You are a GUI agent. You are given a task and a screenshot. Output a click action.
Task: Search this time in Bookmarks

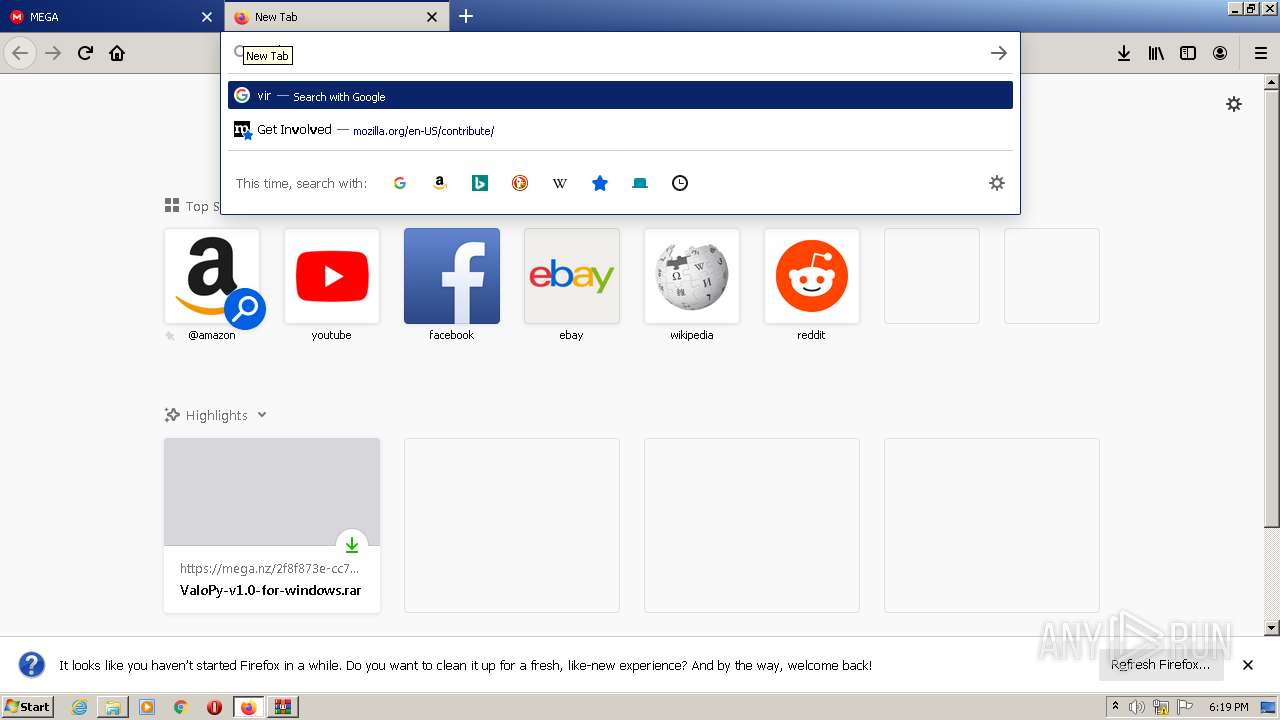tap(600, 183)
